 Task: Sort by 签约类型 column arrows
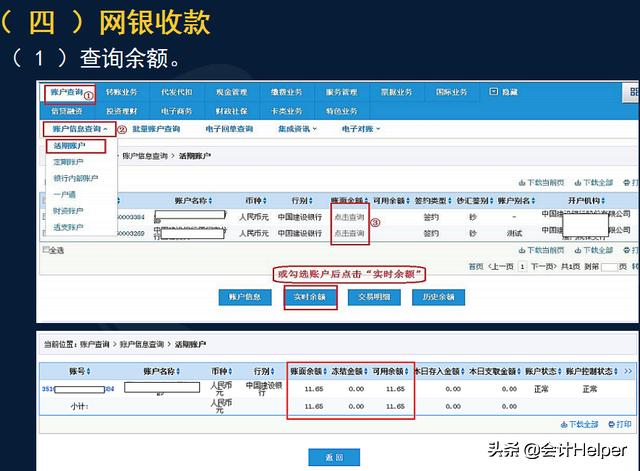pos(449,201)
